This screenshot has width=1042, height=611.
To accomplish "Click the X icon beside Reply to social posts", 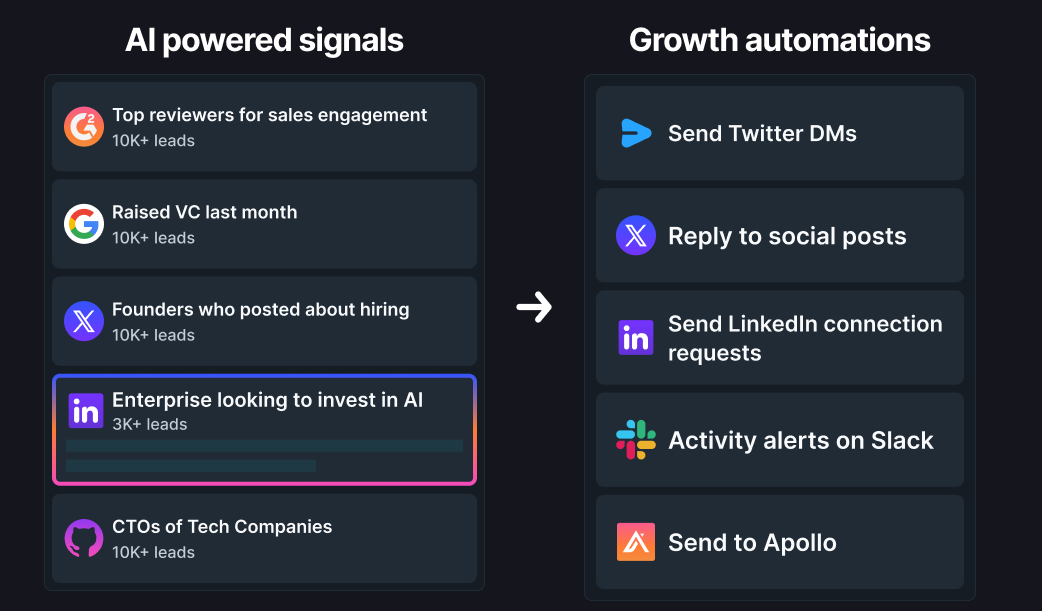I will click(636, 236).
